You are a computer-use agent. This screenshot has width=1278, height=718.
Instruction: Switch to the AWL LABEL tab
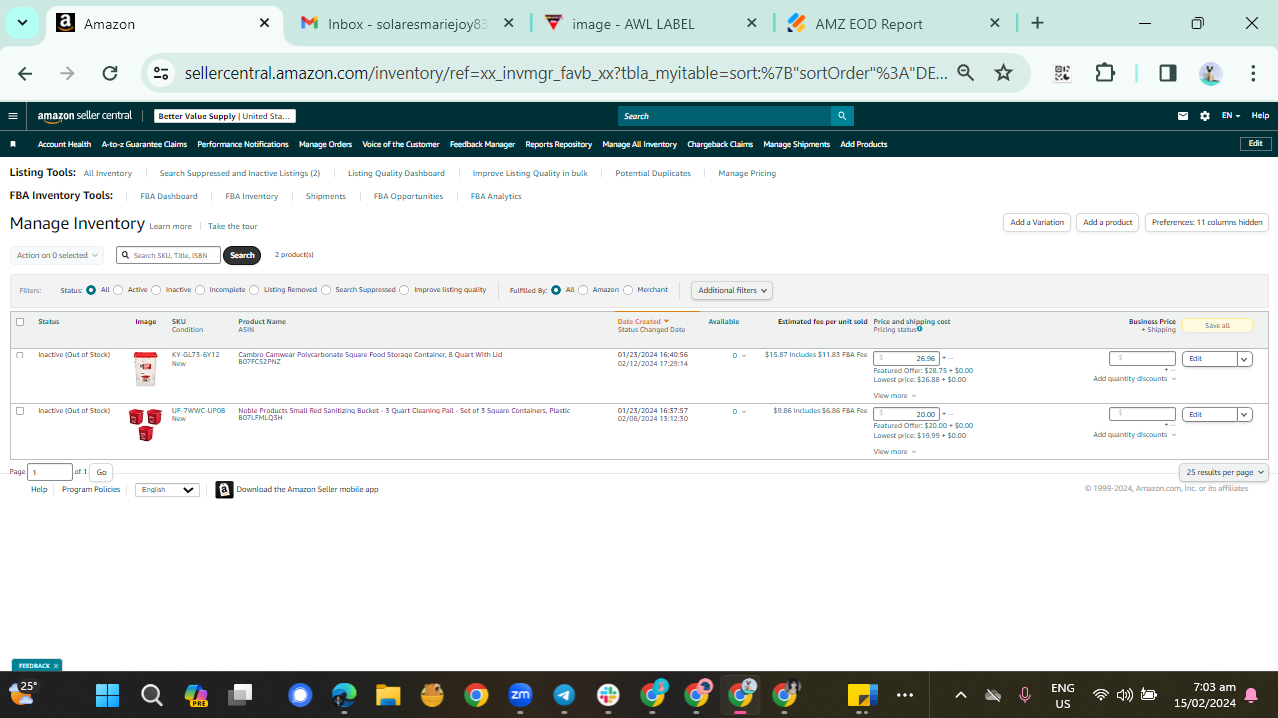click(x=650, y=23)
